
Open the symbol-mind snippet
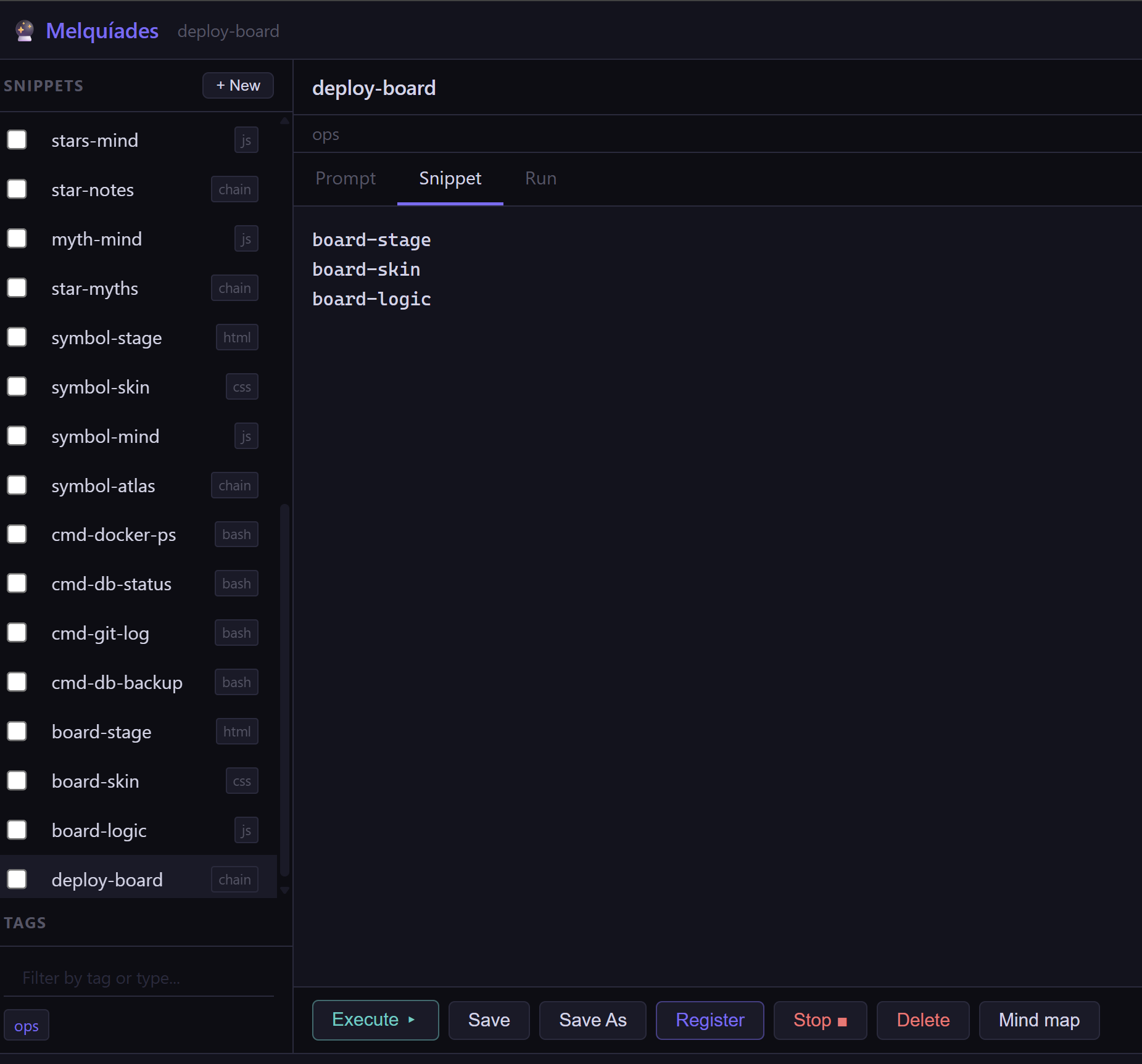[106, 437]
